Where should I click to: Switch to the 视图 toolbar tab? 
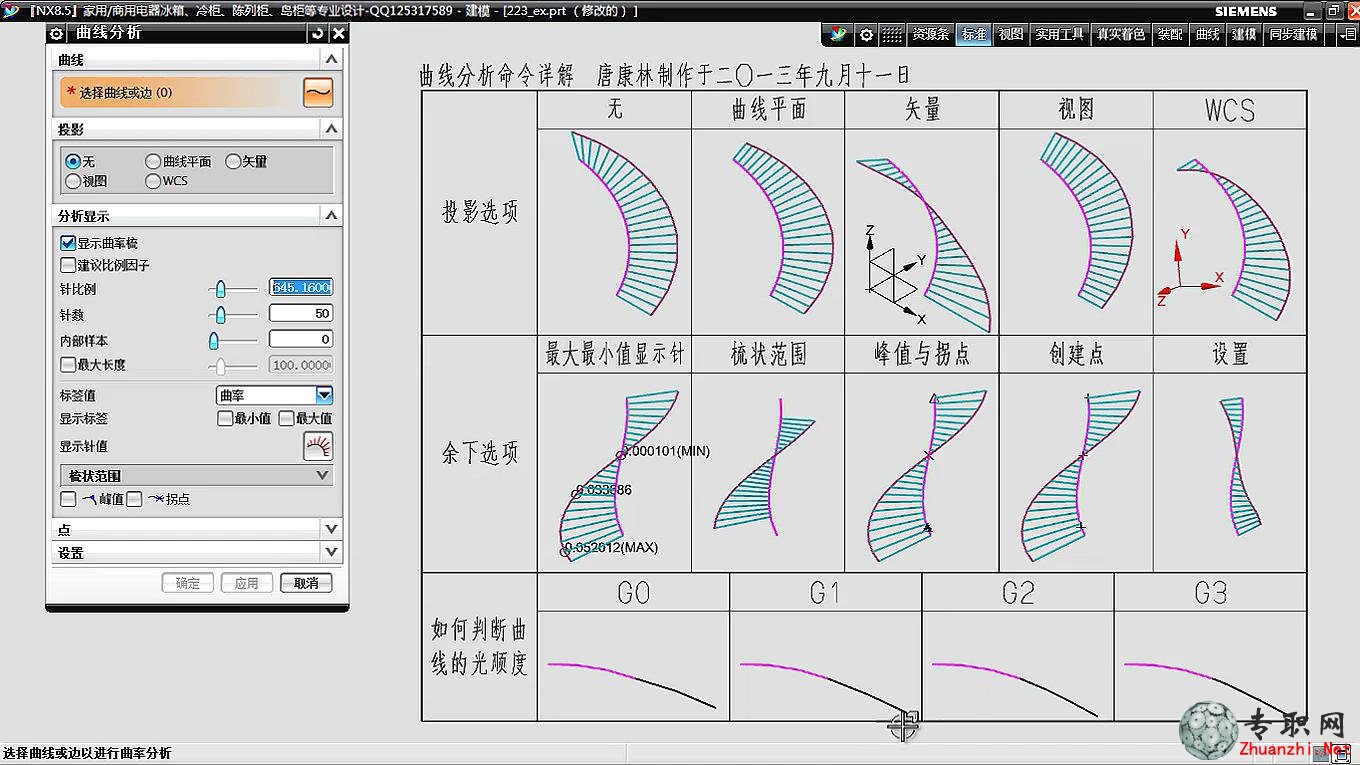tap(1011, 34)
